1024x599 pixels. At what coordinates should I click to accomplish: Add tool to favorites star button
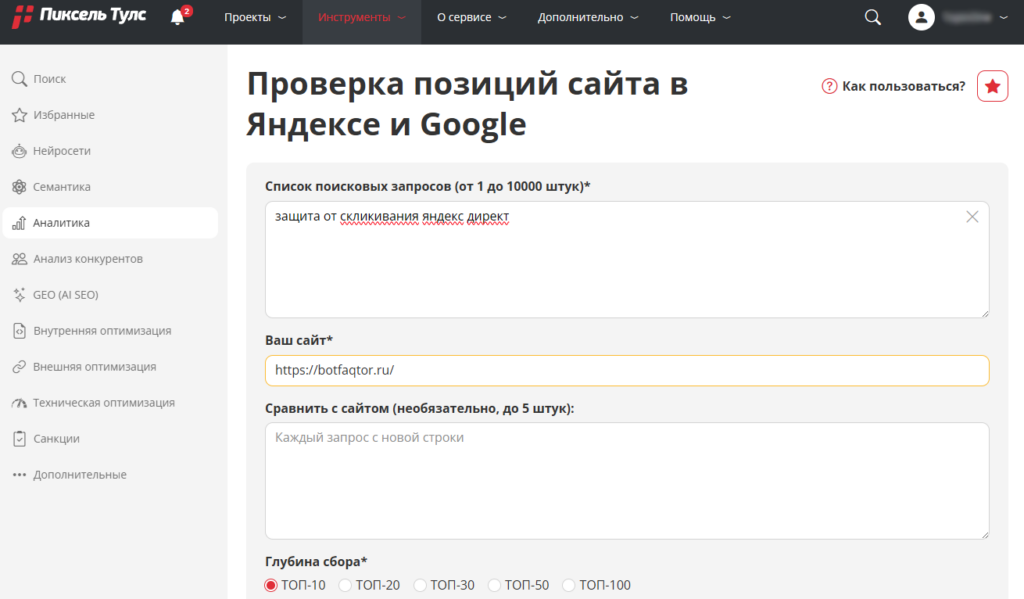[x=992, y=86]
